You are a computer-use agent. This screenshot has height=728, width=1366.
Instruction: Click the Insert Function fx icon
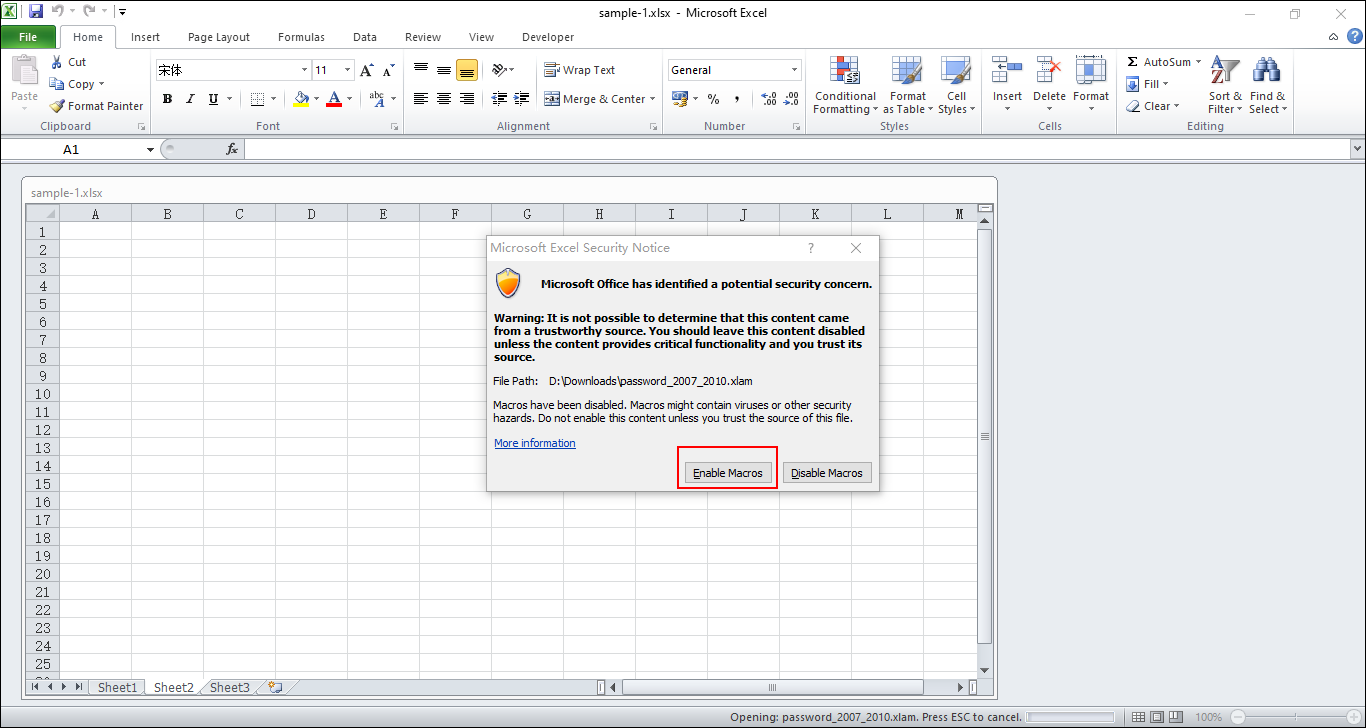pyautogui.click(x=232, y=149)
